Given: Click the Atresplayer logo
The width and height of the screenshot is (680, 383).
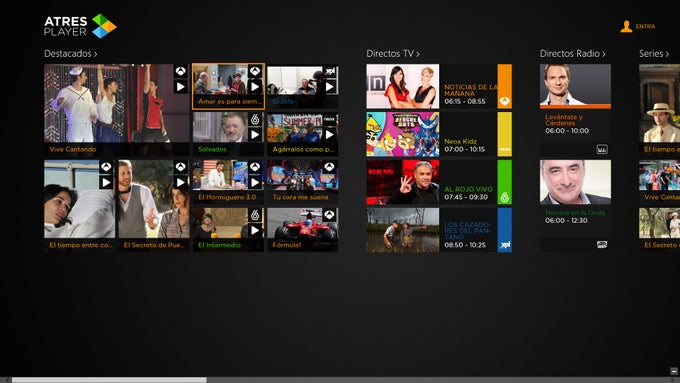Looking at the screenshot, I should coord(80,26).
